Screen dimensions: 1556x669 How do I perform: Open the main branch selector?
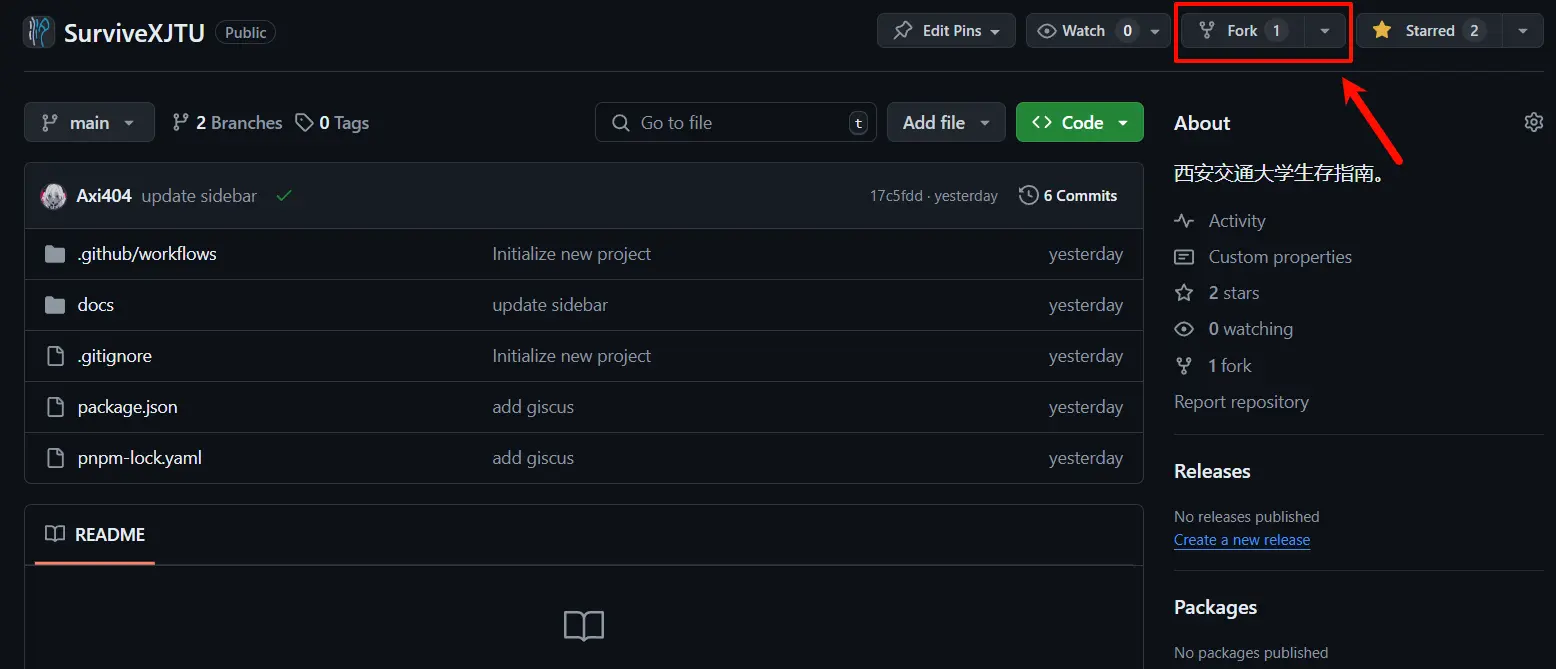(x=89, y=122)
